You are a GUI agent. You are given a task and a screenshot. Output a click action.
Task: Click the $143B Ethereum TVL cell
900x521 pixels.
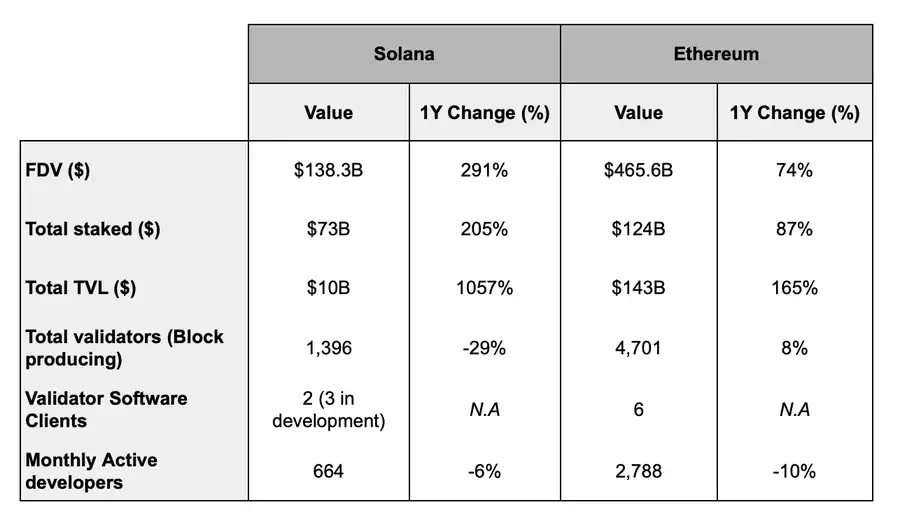(638, 288)
